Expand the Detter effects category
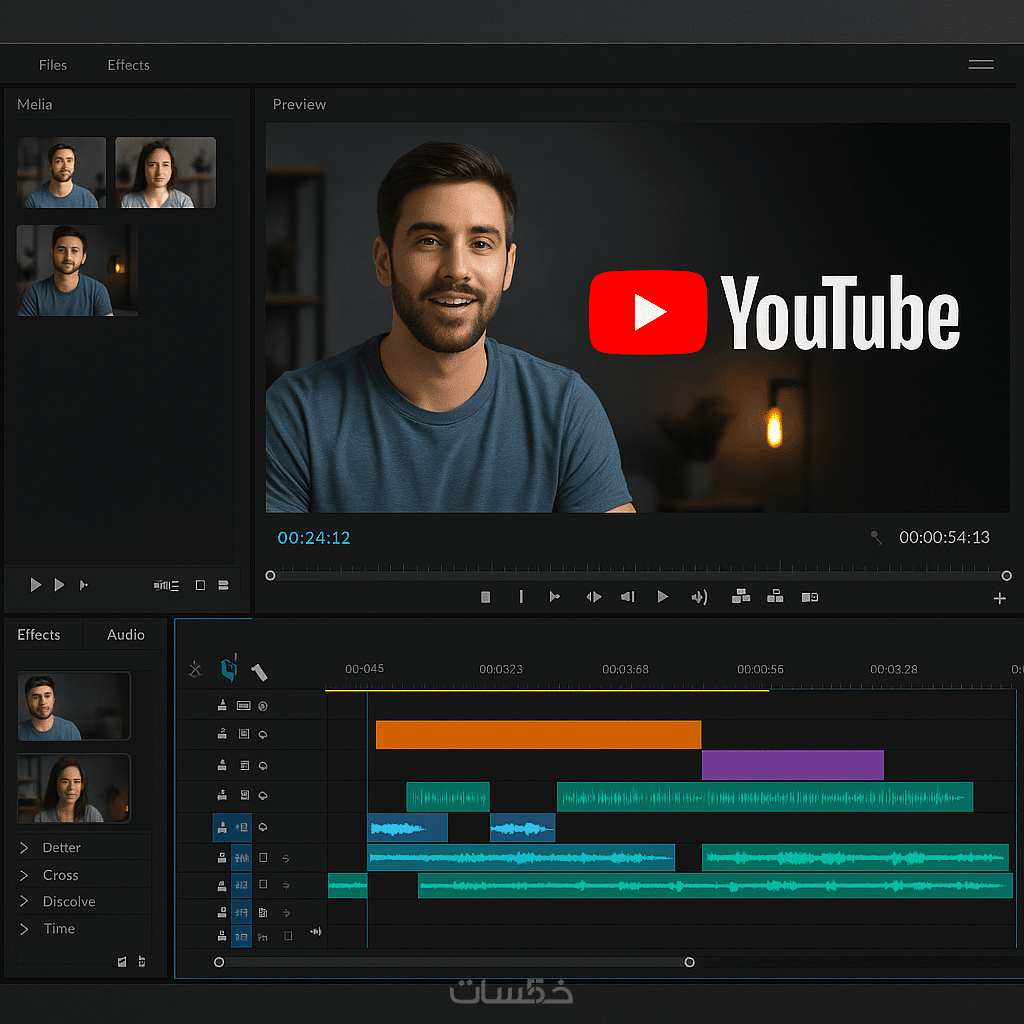Viewport: 1024px width, 1024px height. click(x=24, y=848)
